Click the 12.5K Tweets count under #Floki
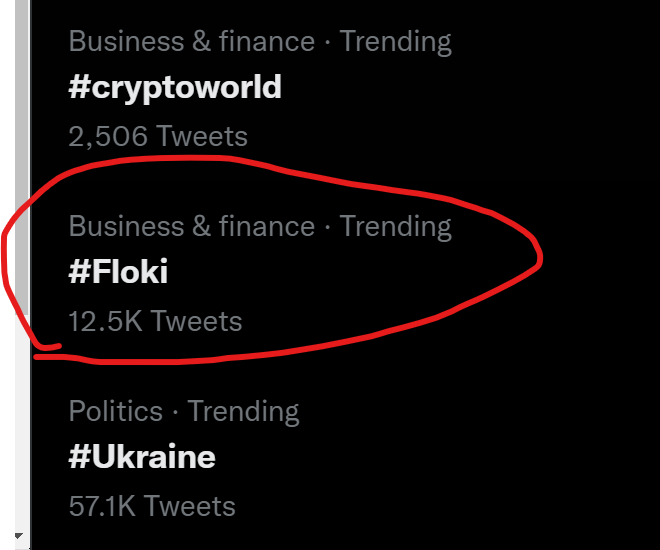This screenshot has width=660, height=550. pos(155,322)
